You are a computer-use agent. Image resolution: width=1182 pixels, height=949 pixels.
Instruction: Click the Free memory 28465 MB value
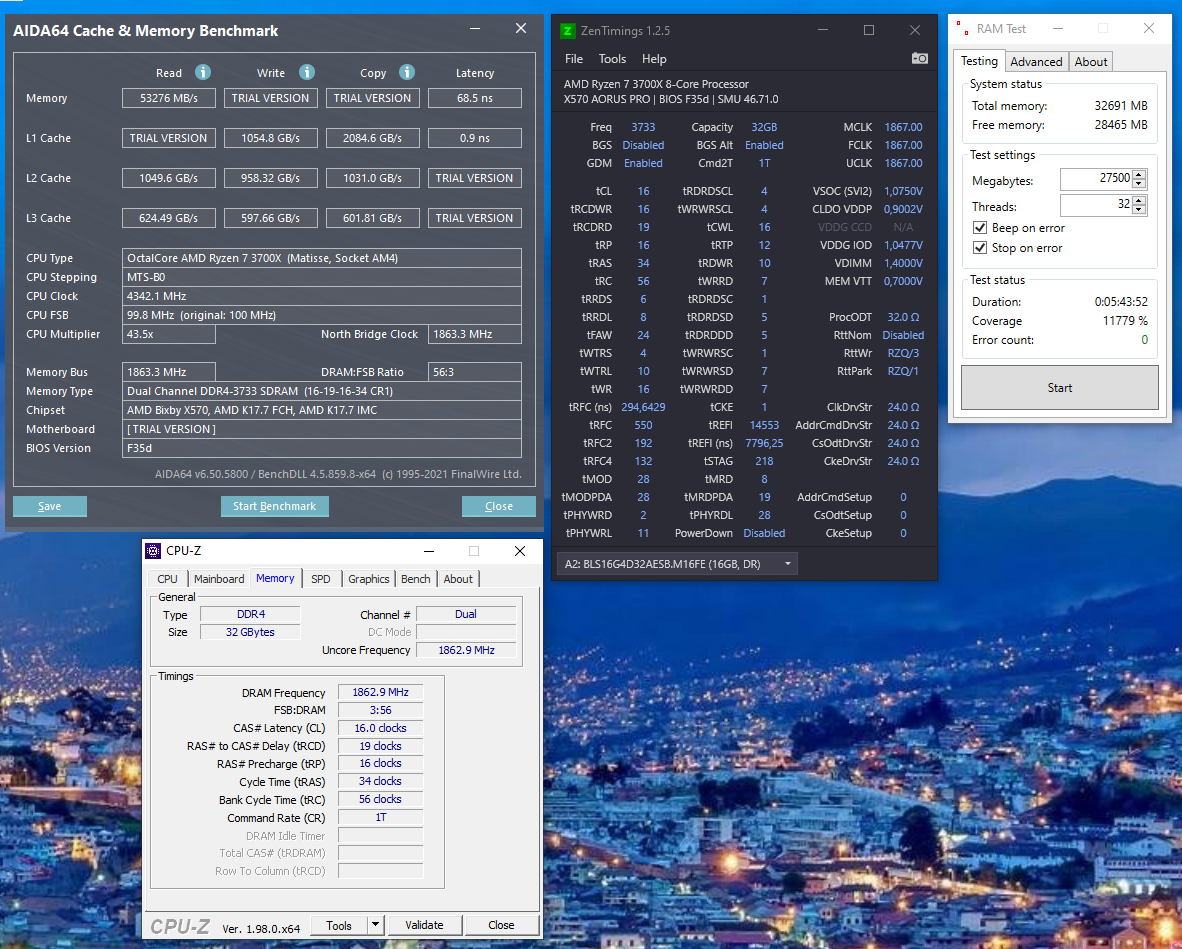pos(1121,125)
